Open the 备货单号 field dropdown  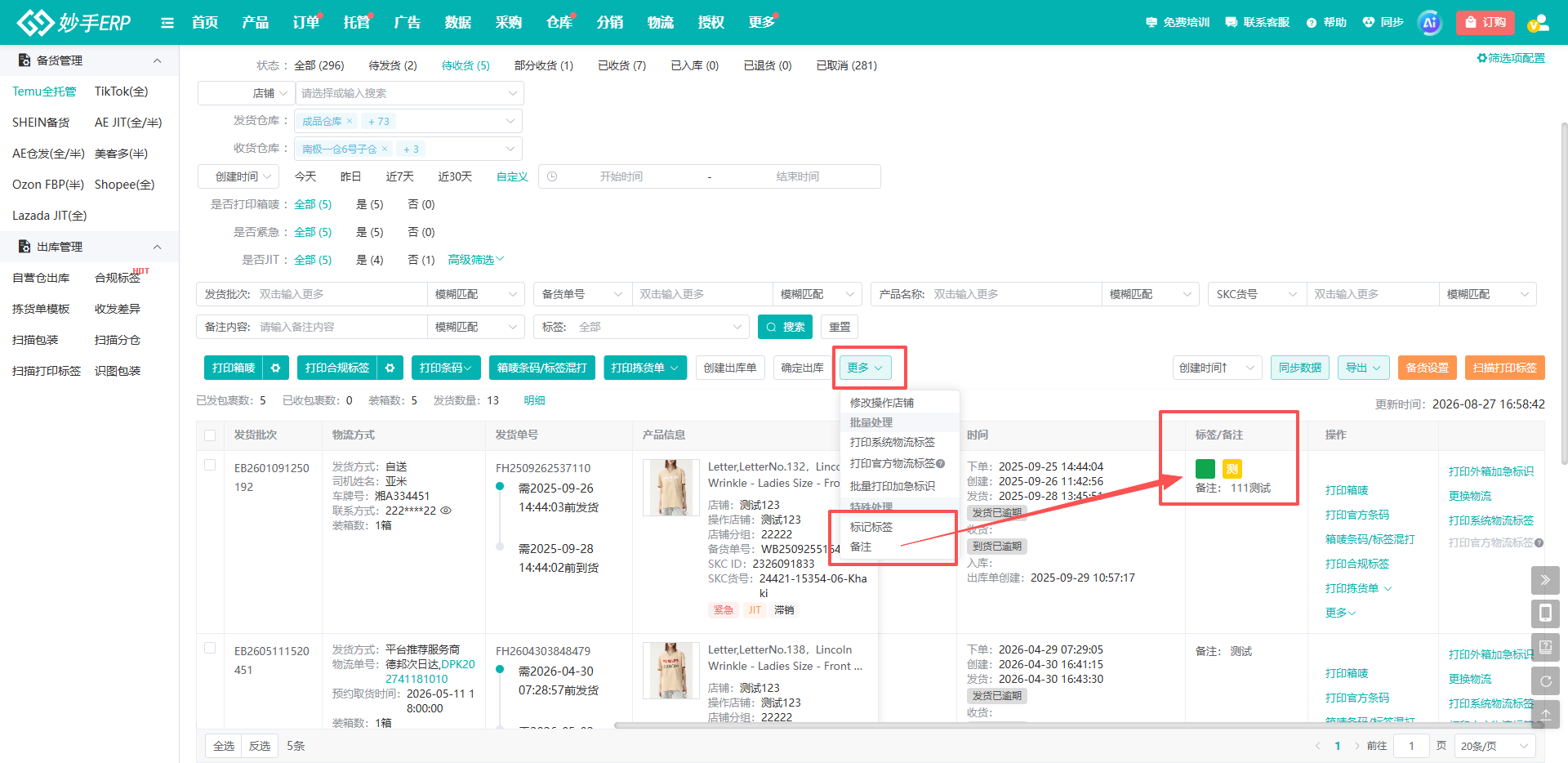coord(583,294)
